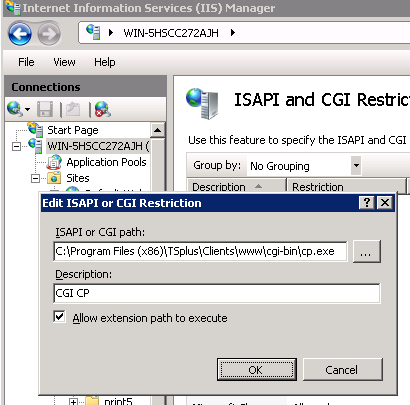
Task: Open the dropdown arrow next to connection globe
Action: click(x=27, y=109)
